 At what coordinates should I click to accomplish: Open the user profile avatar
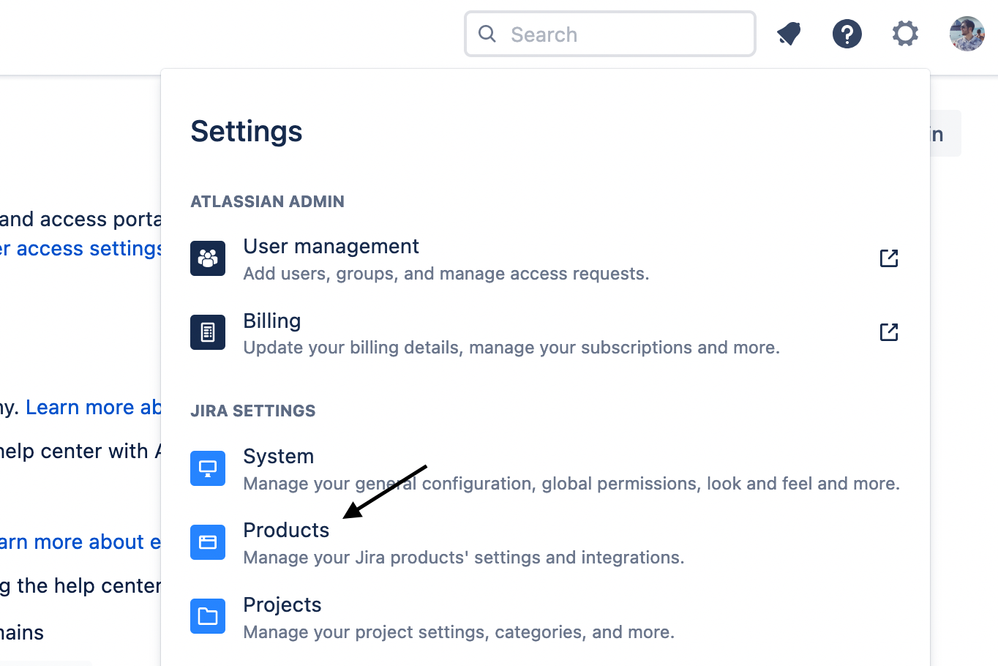[x=967, y=34]
